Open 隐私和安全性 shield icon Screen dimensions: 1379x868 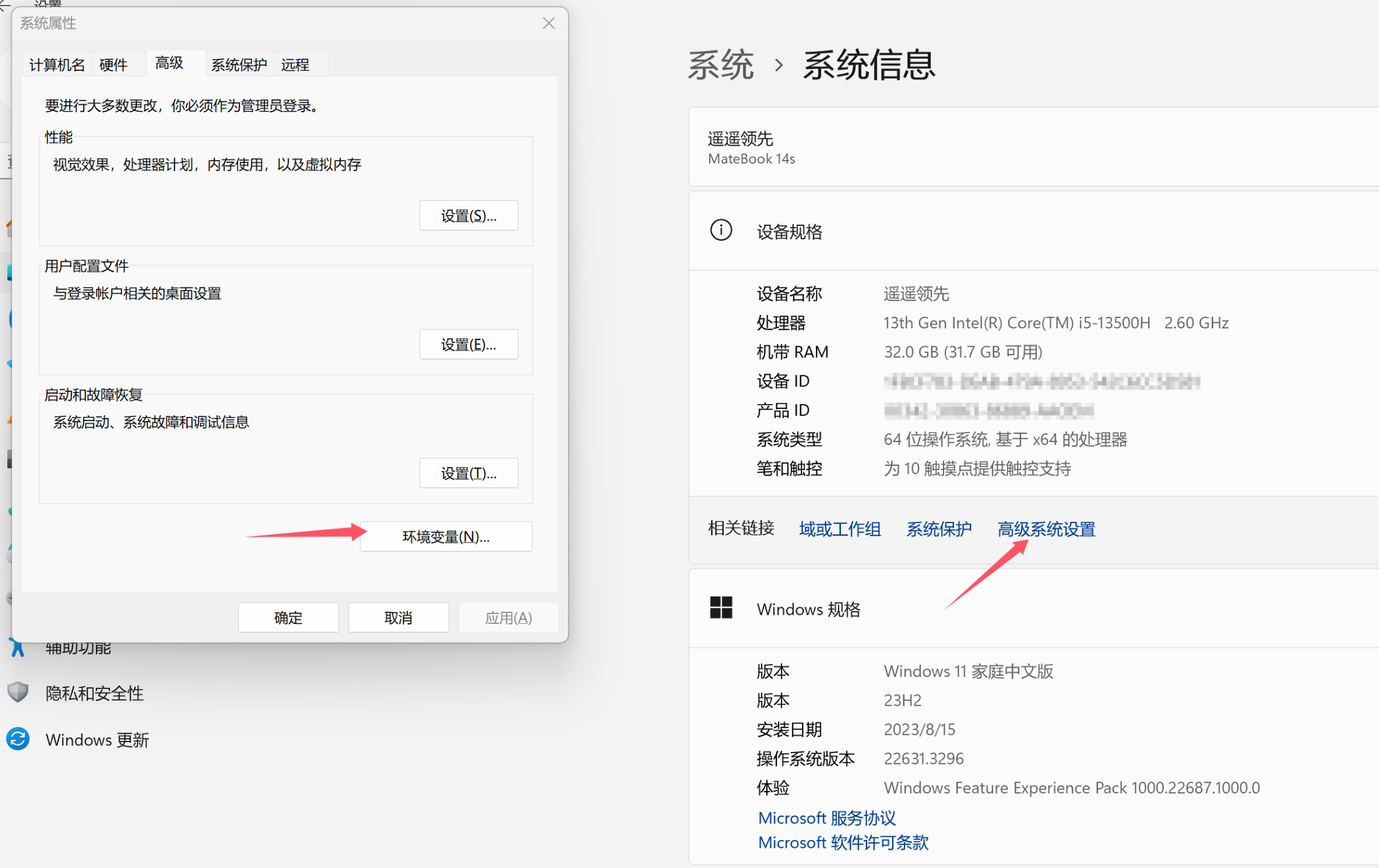pyautogui.click(x=18, y=692)
